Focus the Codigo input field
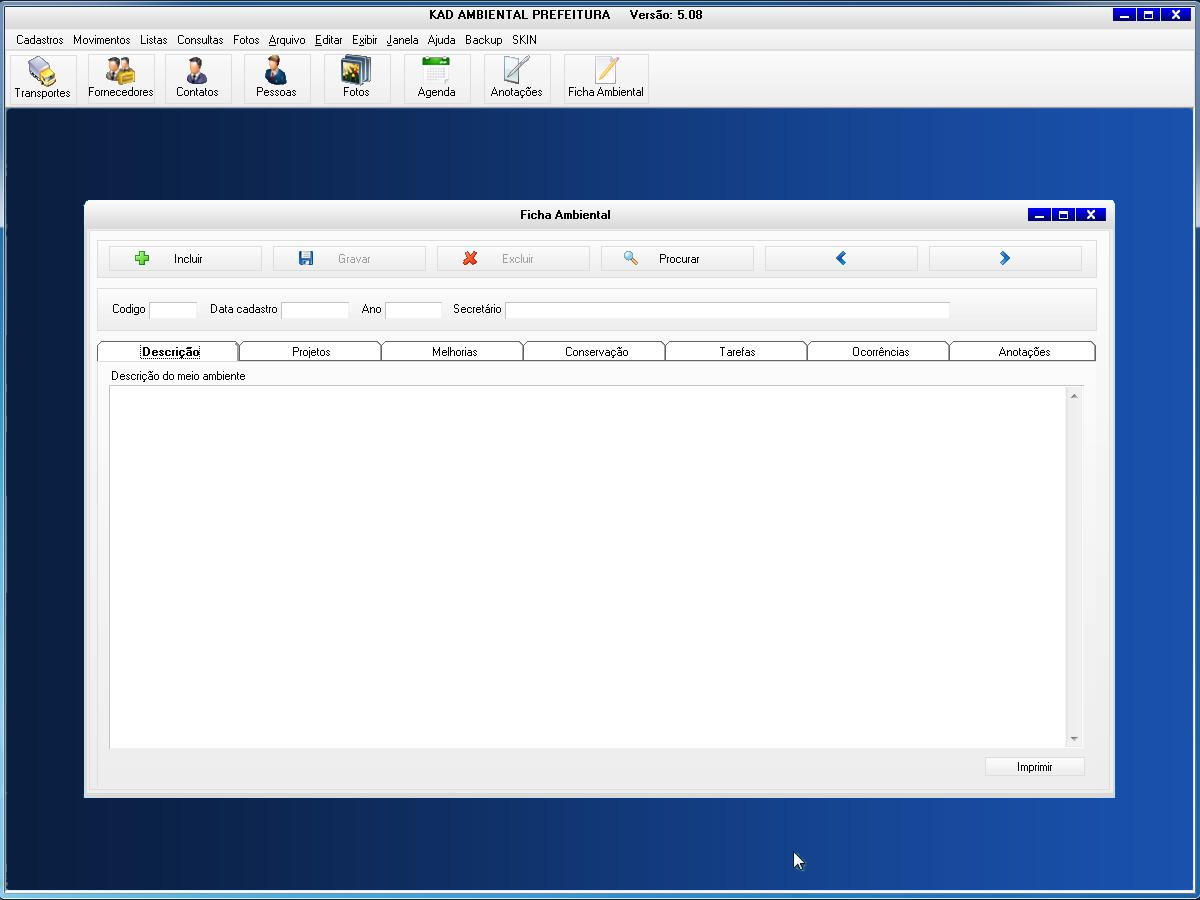 [x=173, y=310]
